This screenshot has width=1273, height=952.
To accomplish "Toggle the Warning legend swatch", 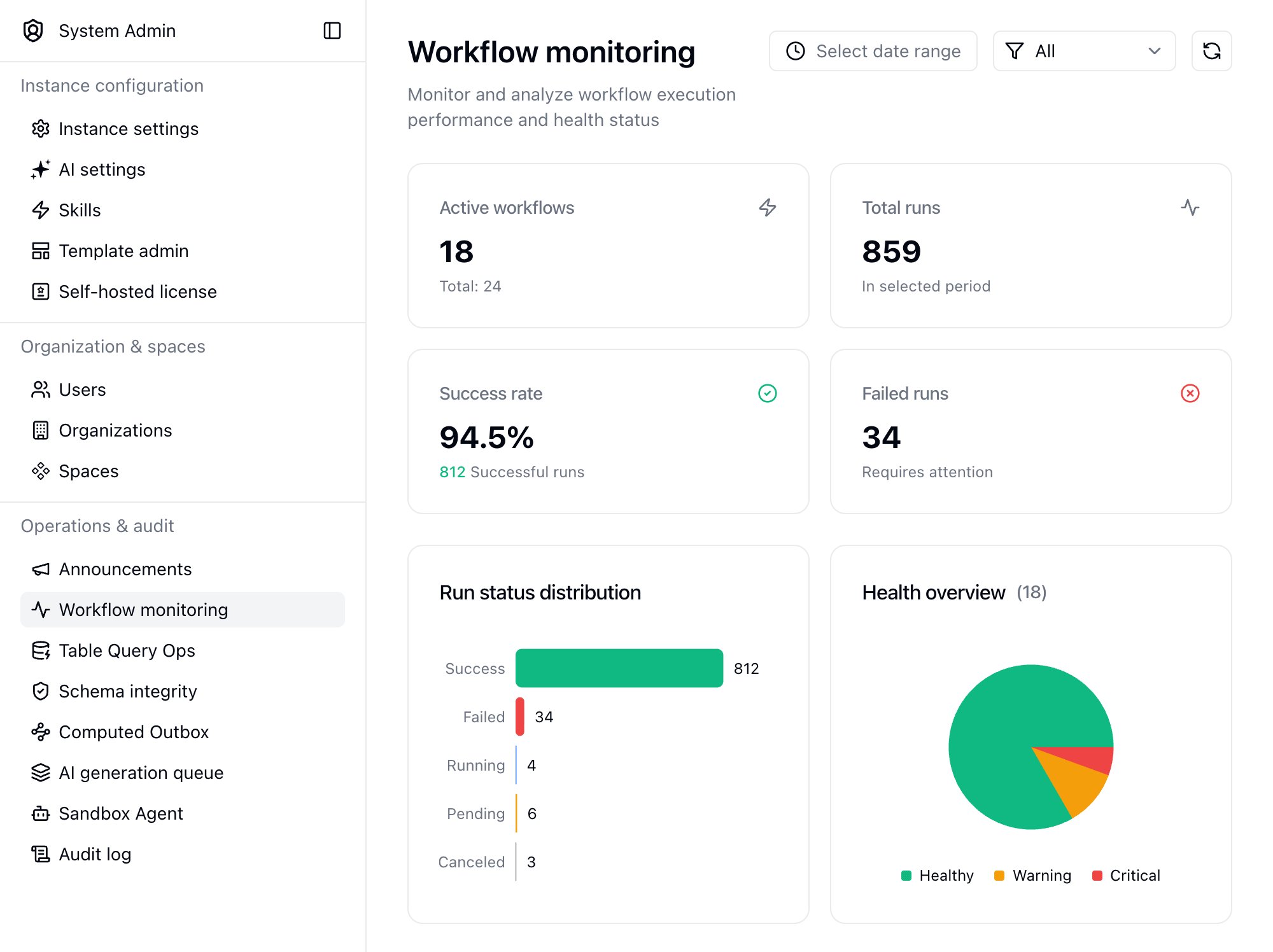I will (x=999, y=876).
